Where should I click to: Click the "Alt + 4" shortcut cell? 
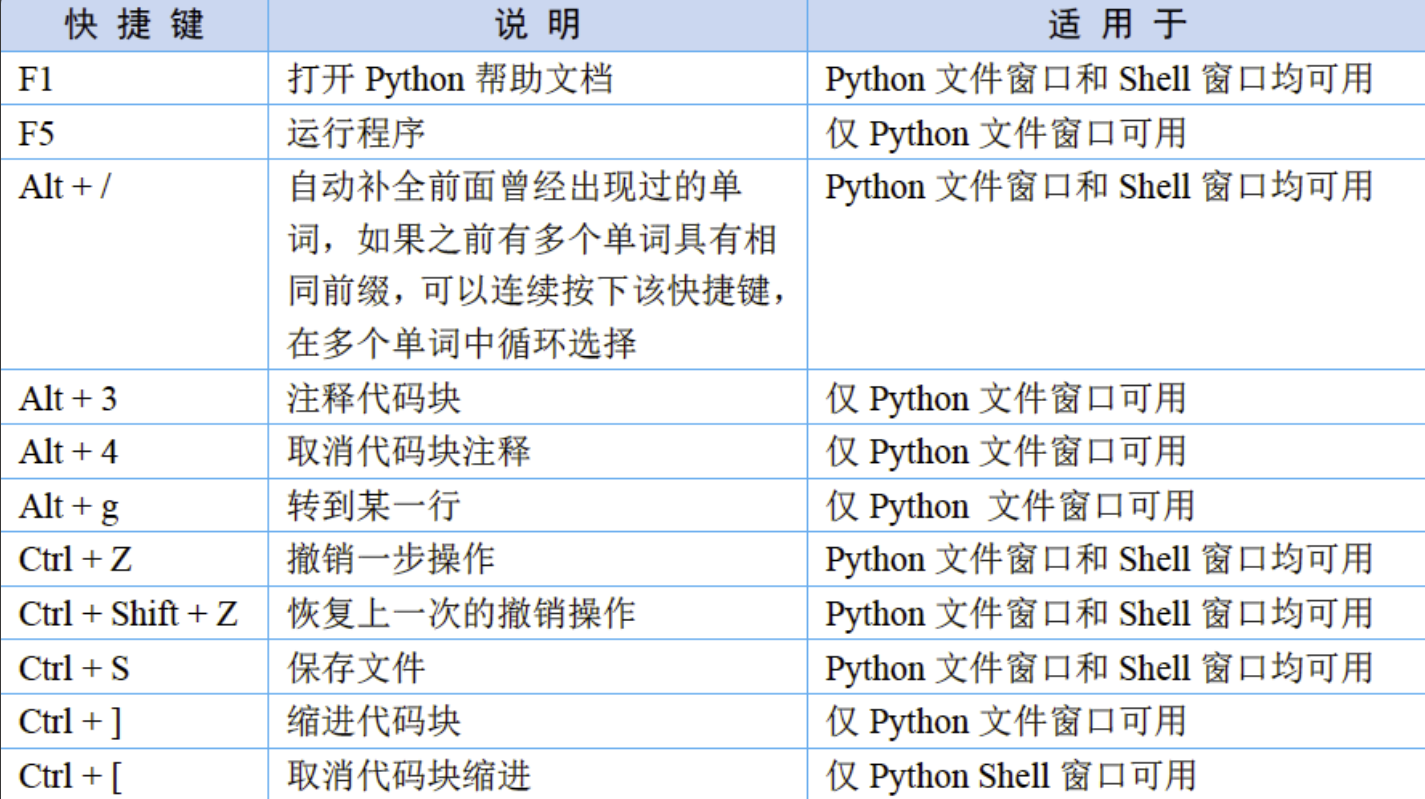(68, 452)
